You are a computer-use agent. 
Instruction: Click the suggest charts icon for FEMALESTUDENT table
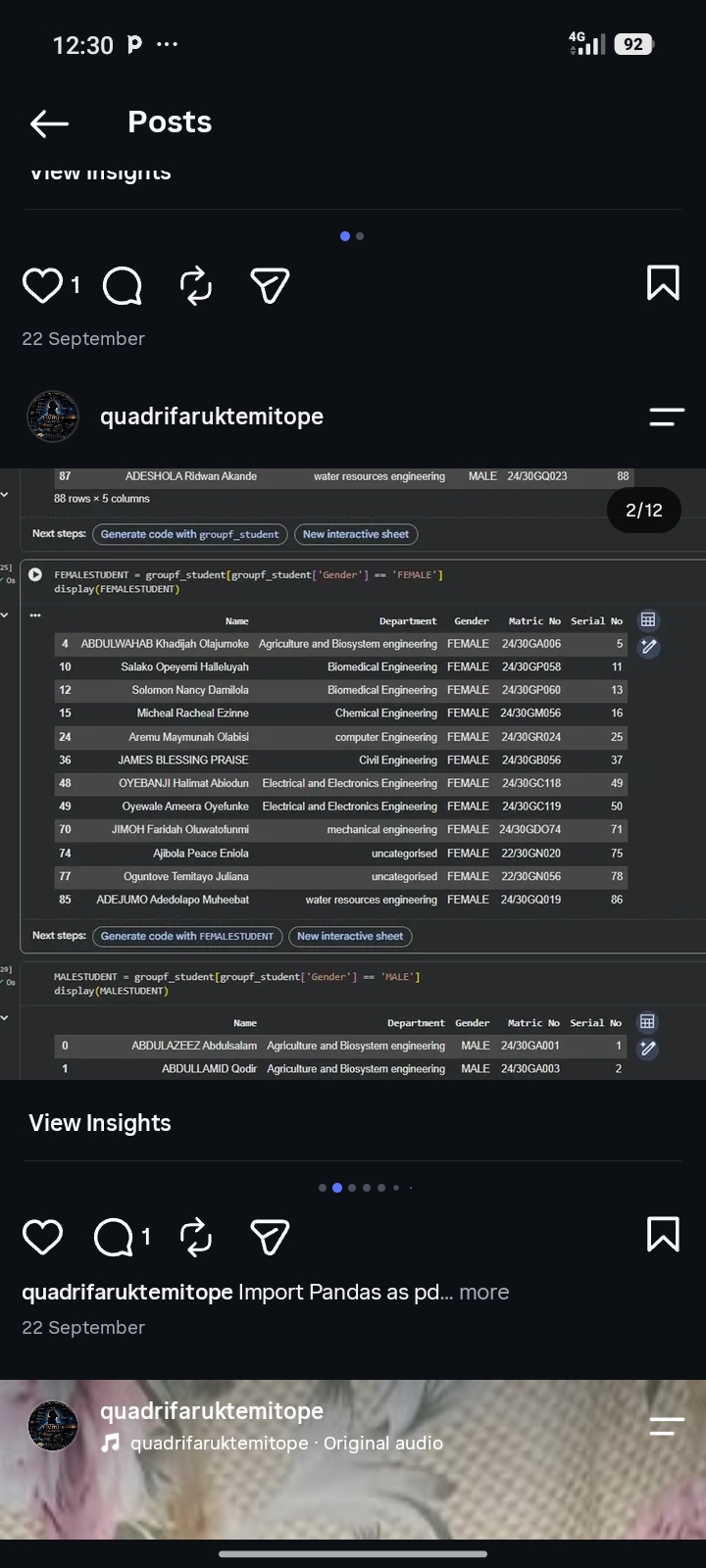pyautogui.click(x=648, y=647)
